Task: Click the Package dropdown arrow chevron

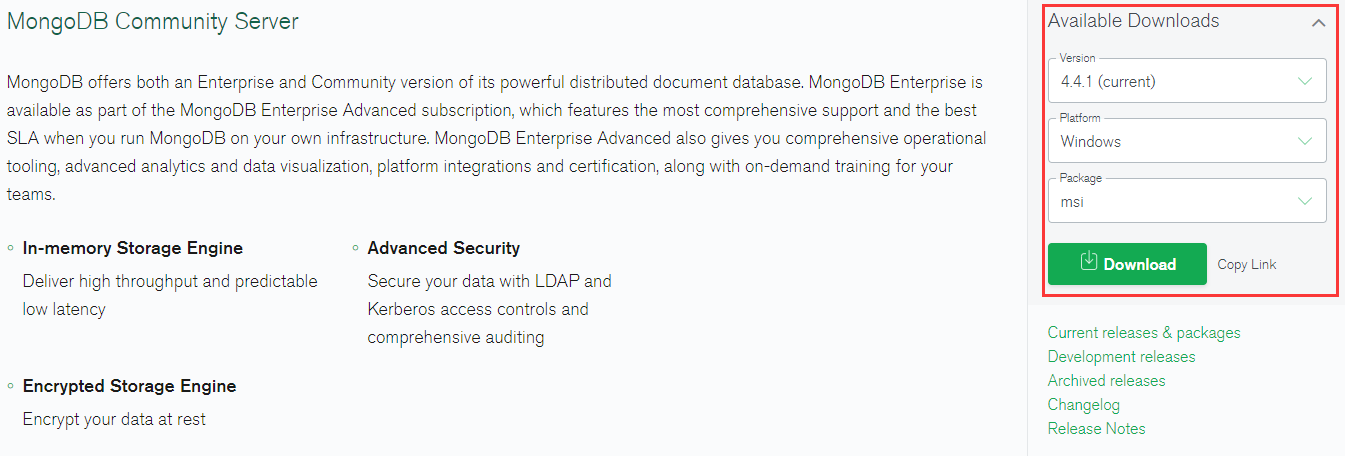Action: [x=1305, y=202]
